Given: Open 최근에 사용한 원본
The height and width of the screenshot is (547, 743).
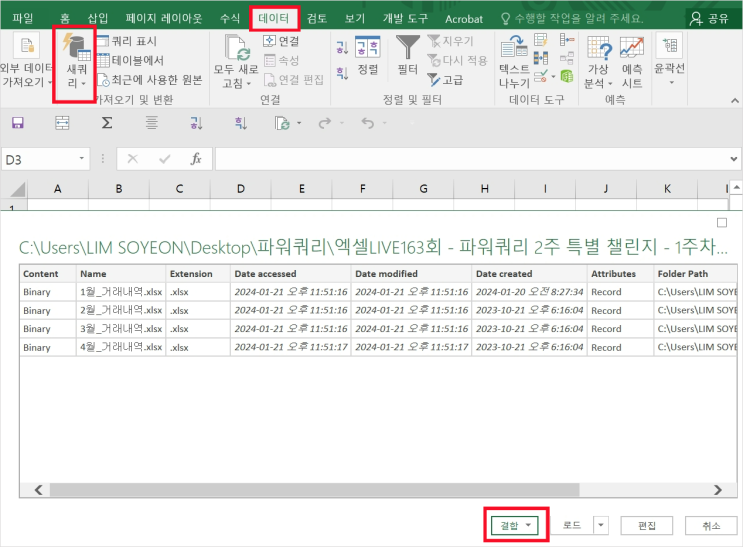Looking at the screenshot, I should pos(150,80).
